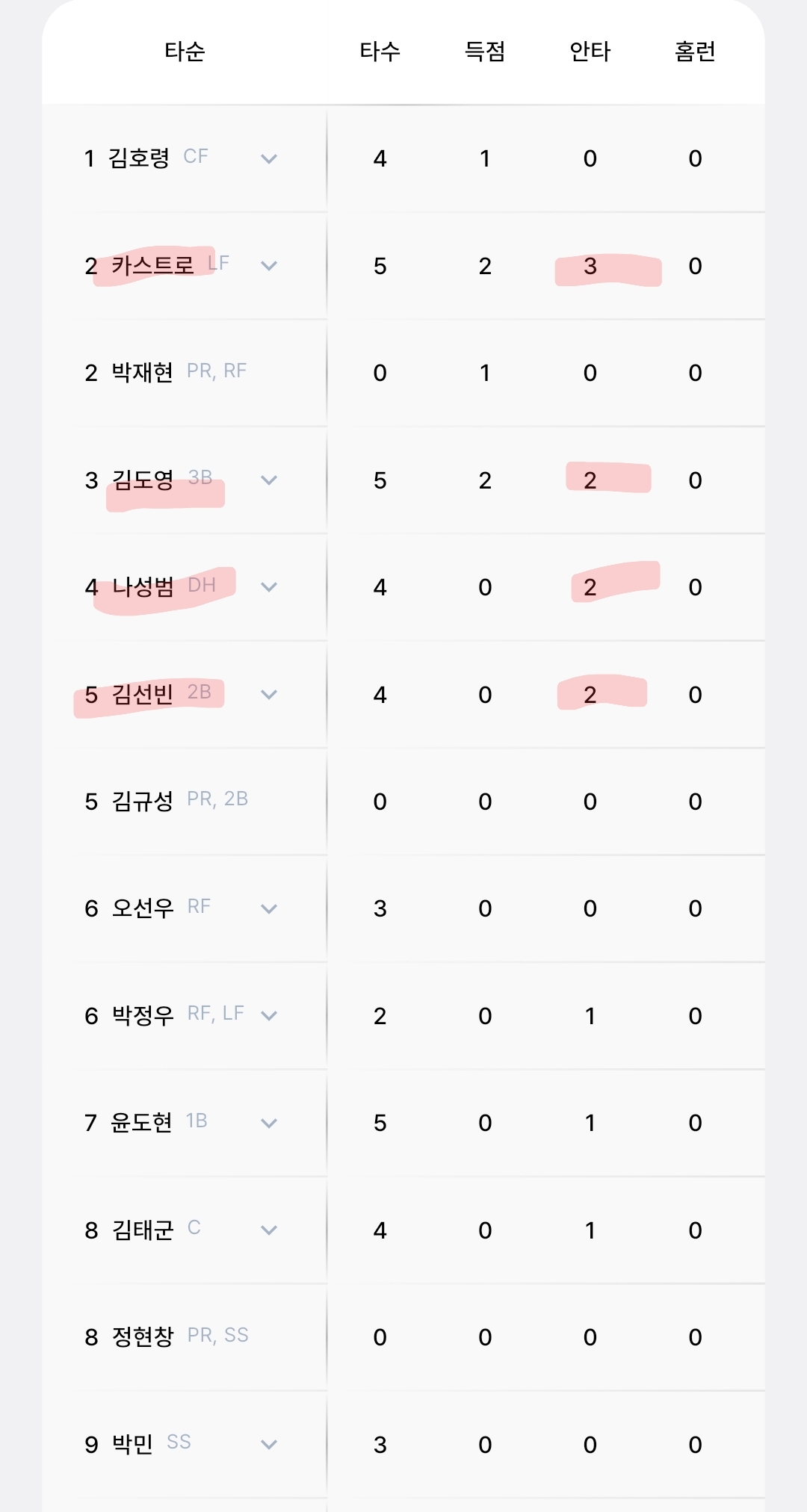Click the 홈런 column header
Image resolution: width=807 pixels, height=1512 pixels.
tap(695, 52)
